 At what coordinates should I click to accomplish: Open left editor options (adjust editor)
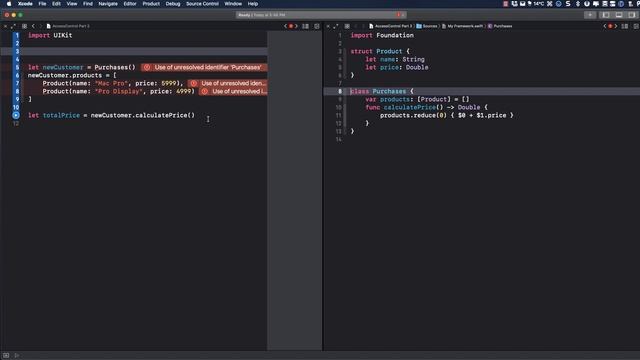[x=305, y=26]
